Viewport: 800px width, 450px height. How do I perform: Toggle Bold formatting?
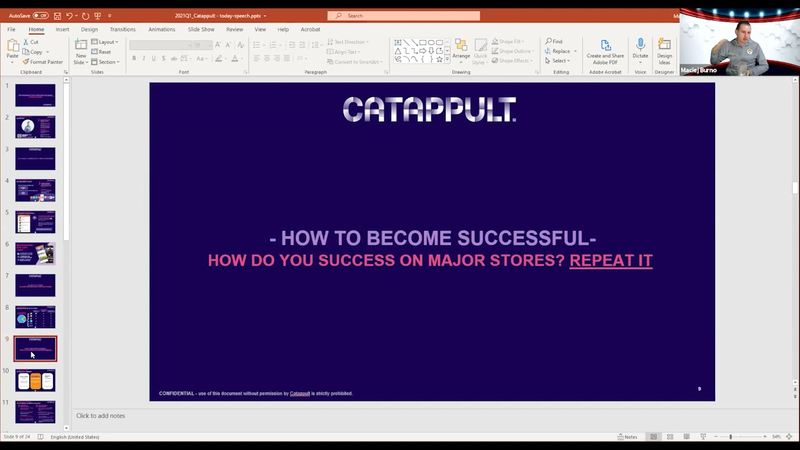134,58
